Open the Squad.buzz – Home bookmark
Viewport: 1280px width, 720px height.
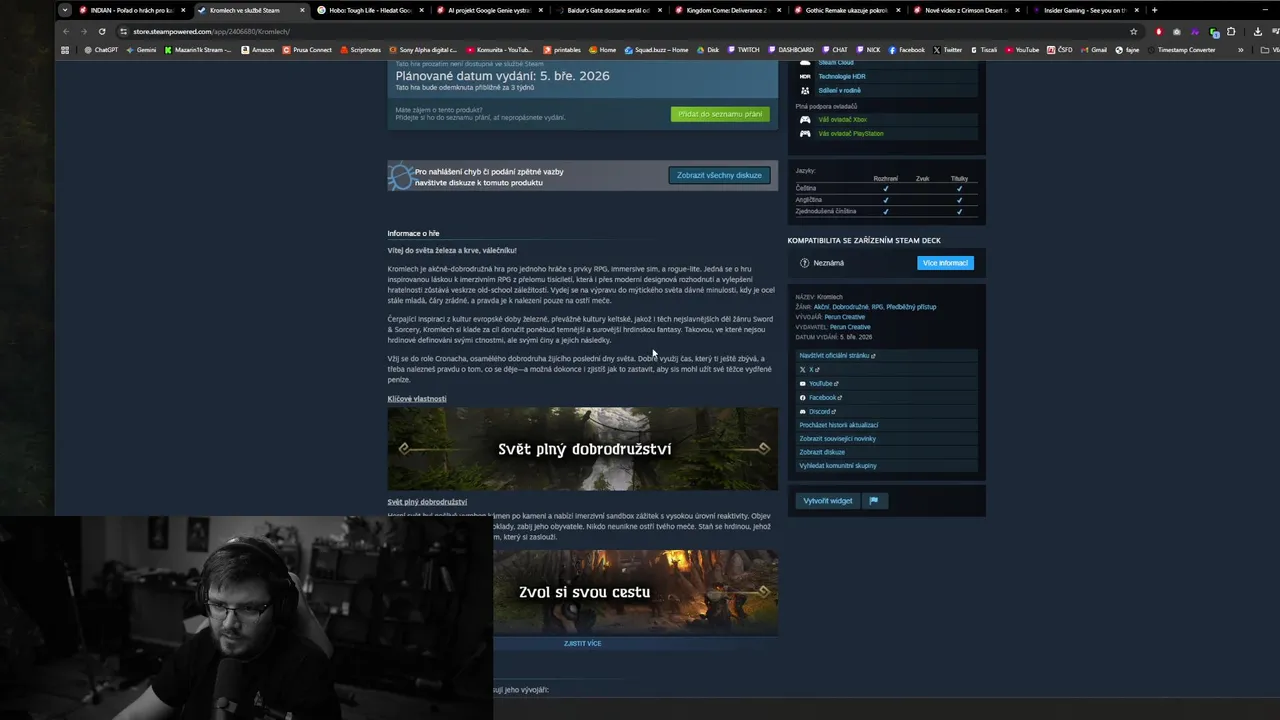click(x=657, y=50)
